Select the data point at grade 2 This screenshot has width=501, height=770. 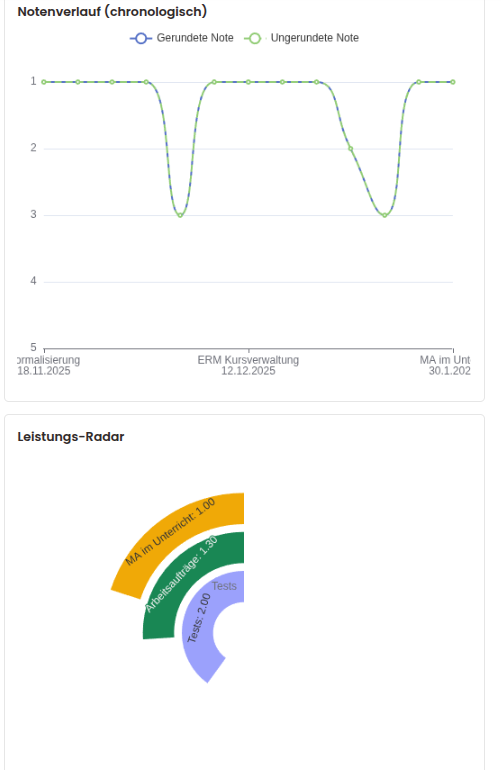point(351,148)
